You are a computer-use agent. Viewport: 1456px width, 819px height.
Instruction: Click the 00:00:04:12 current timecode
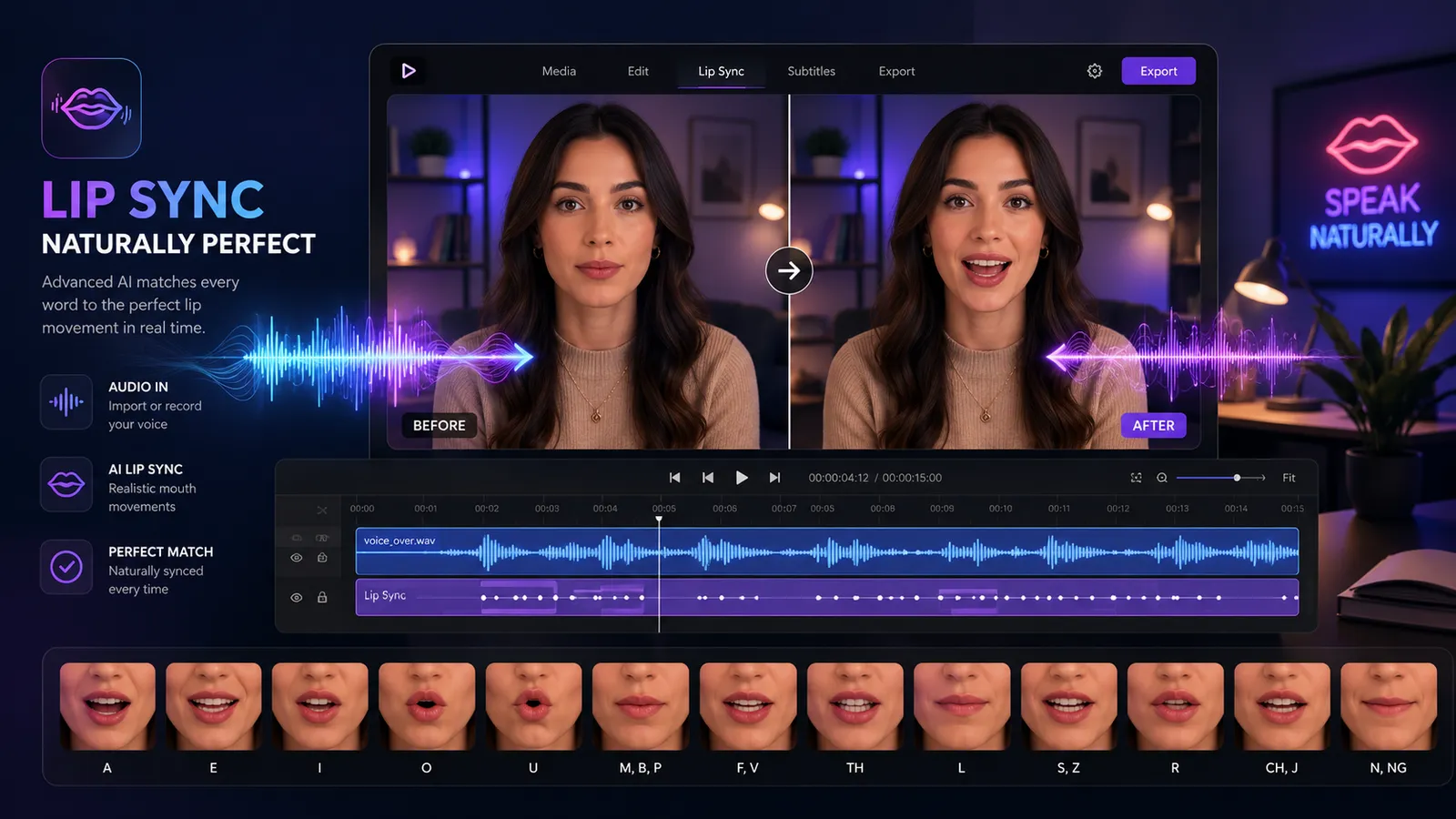(838, 478)
